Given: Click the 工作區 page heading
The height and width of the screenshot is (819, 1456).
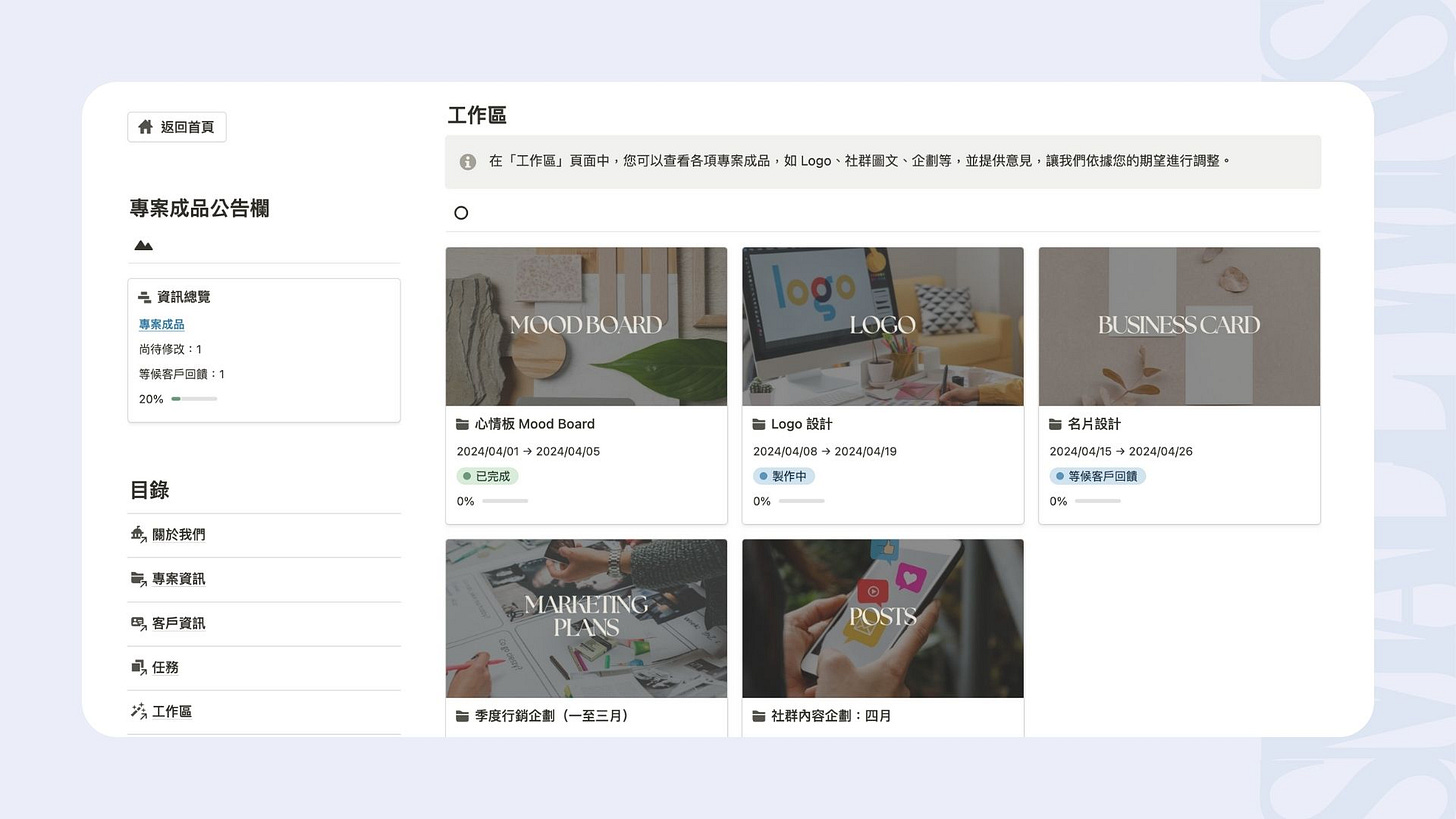Looking at the screenshot, I should 477,115.
